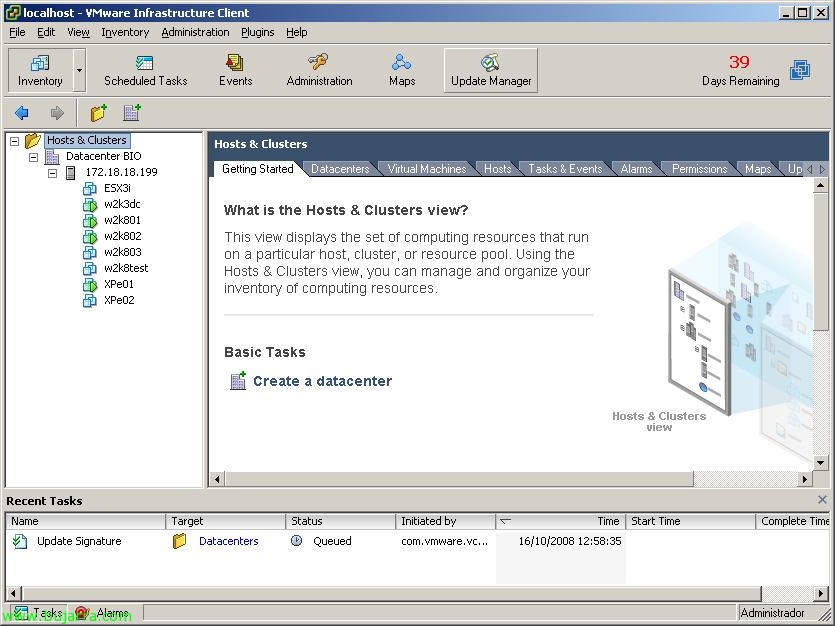Switch to the Tasks & Events tab
Viewport: 835px width, 626px height.
pos(565,169)
